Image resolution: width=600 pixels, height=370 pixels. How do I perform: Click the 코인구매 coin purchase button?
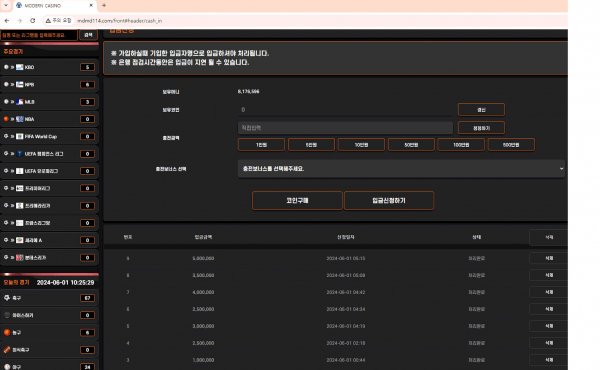[297, 200]
